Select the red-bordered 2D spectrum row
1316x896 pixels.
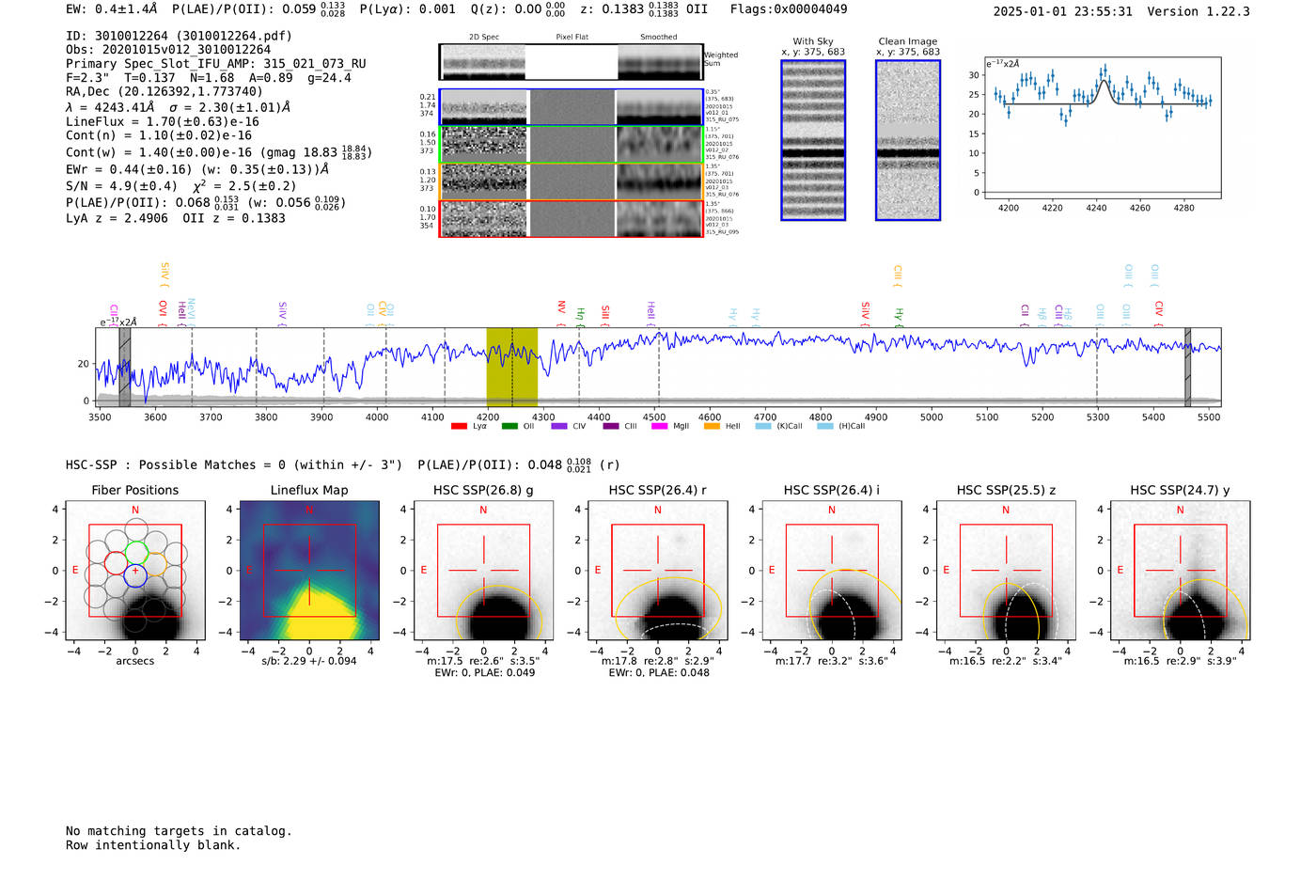click(x=571, y=219)
